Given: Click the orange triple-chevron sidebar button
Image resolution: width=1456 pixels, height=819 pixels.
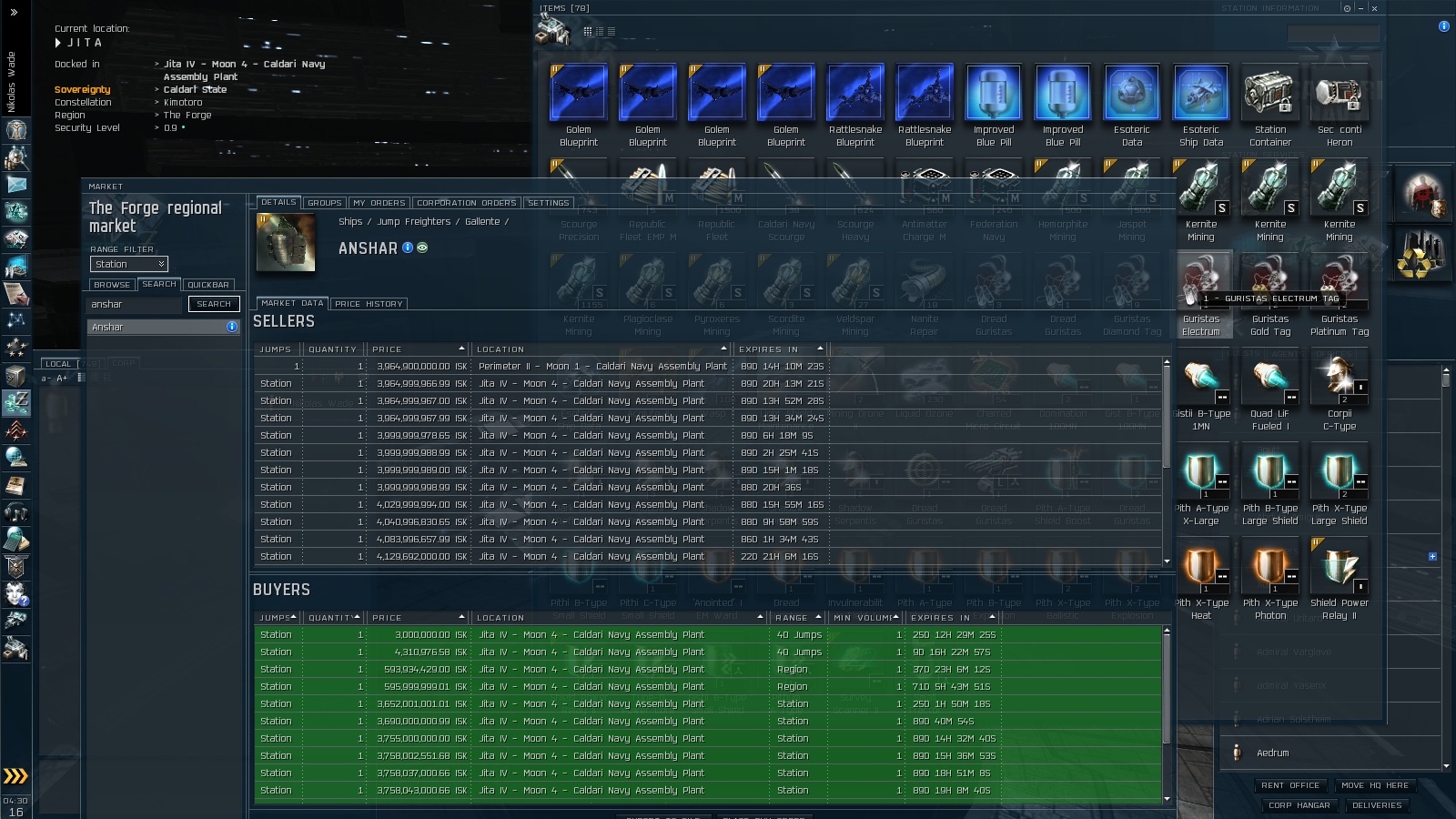Looking at the screenshot, I should coord(15,776).
